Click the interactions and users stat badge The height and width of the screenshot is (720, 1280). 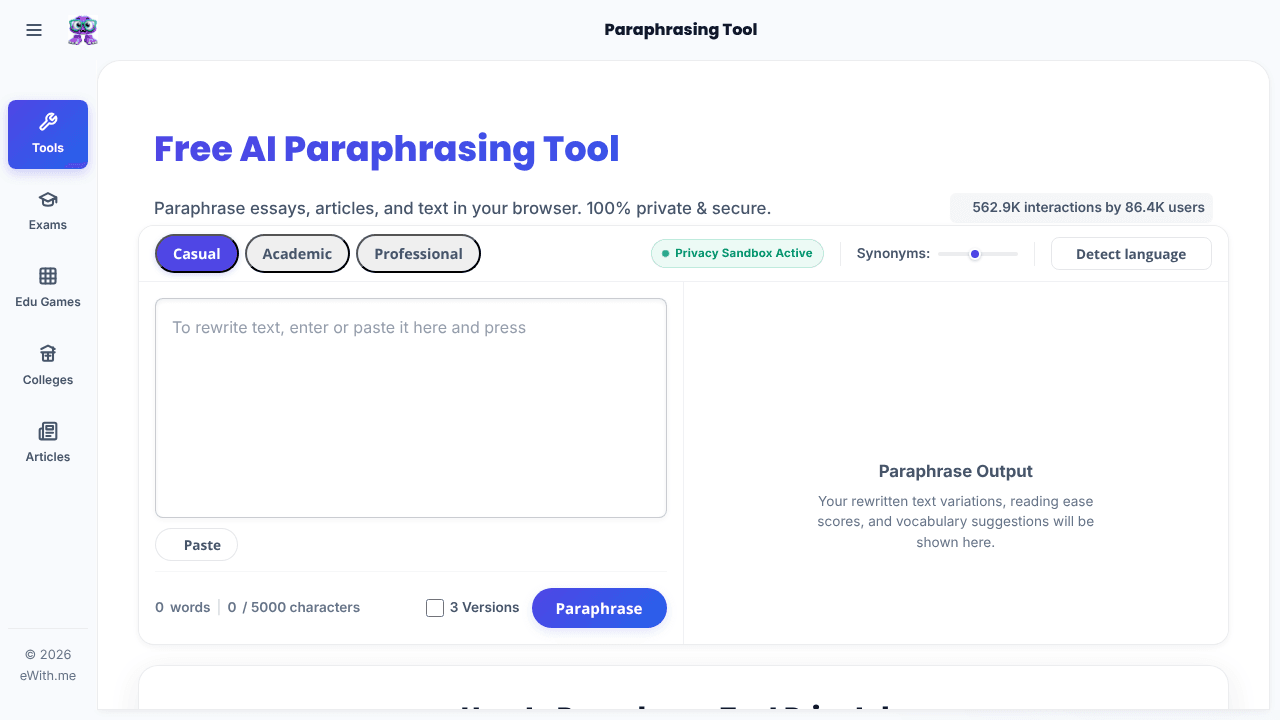pyautogui.click(x=1081, y=207)
